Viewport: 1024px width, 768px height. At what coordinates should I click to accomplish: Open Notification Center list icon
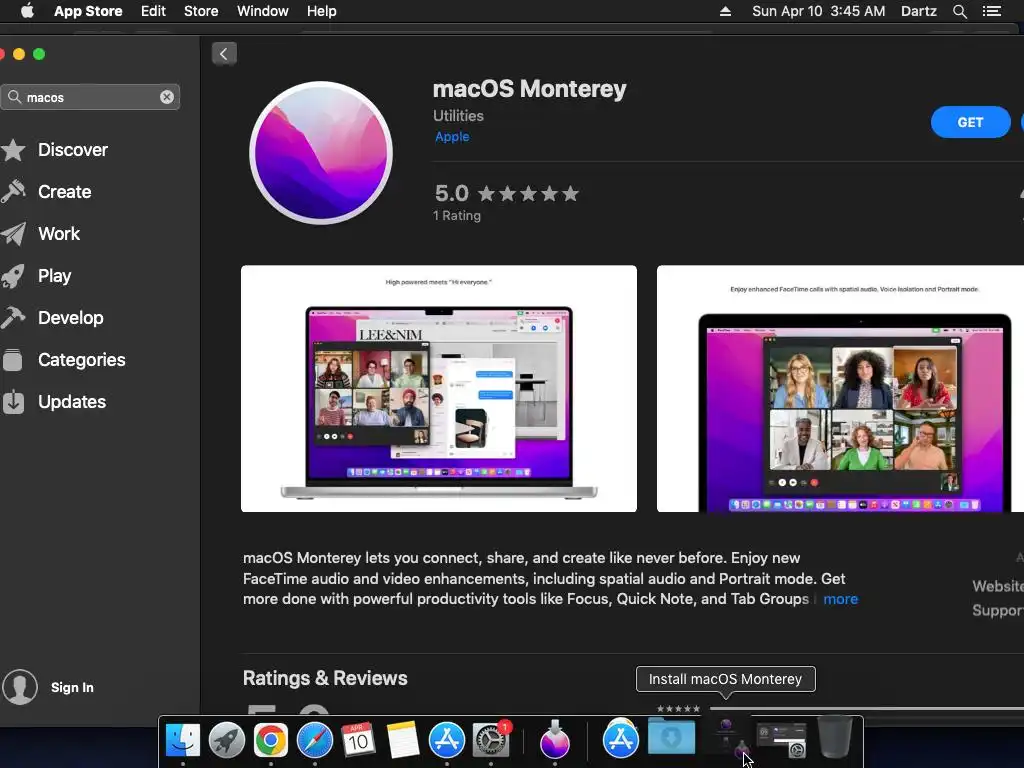point(991,11)
